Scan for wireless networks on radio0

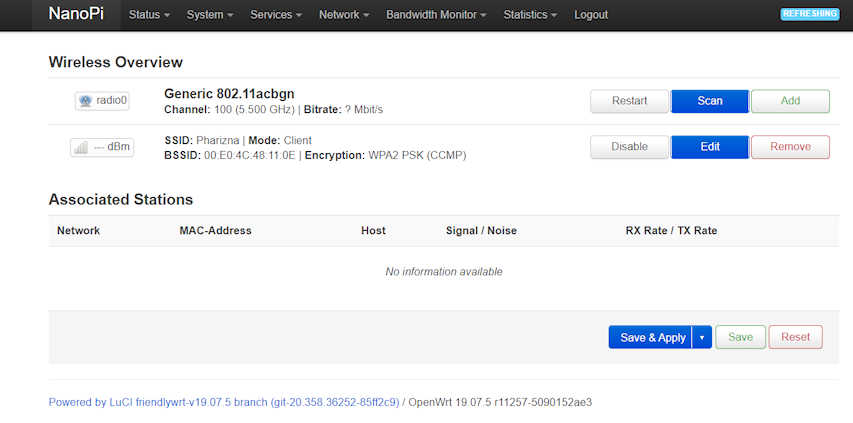pos(710,101)
